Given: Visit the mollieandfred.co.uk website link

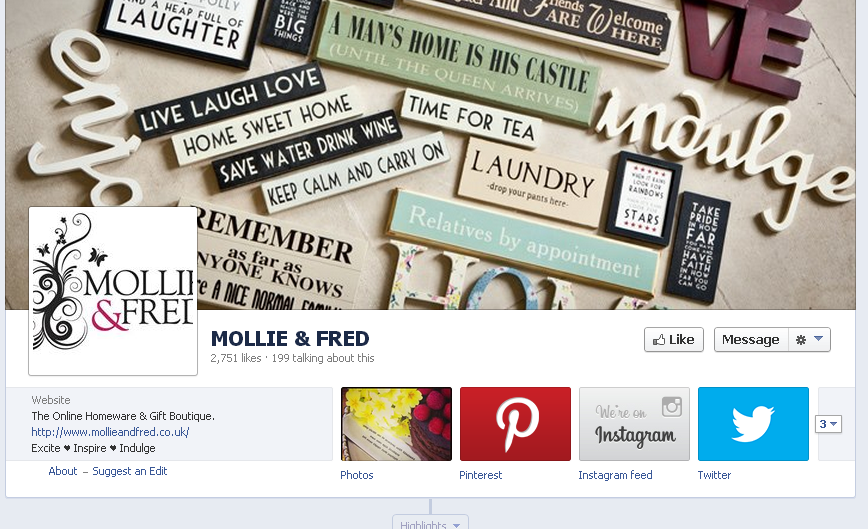Looking at the screenshot, I should pyautogui.click(x=110, y=432).
